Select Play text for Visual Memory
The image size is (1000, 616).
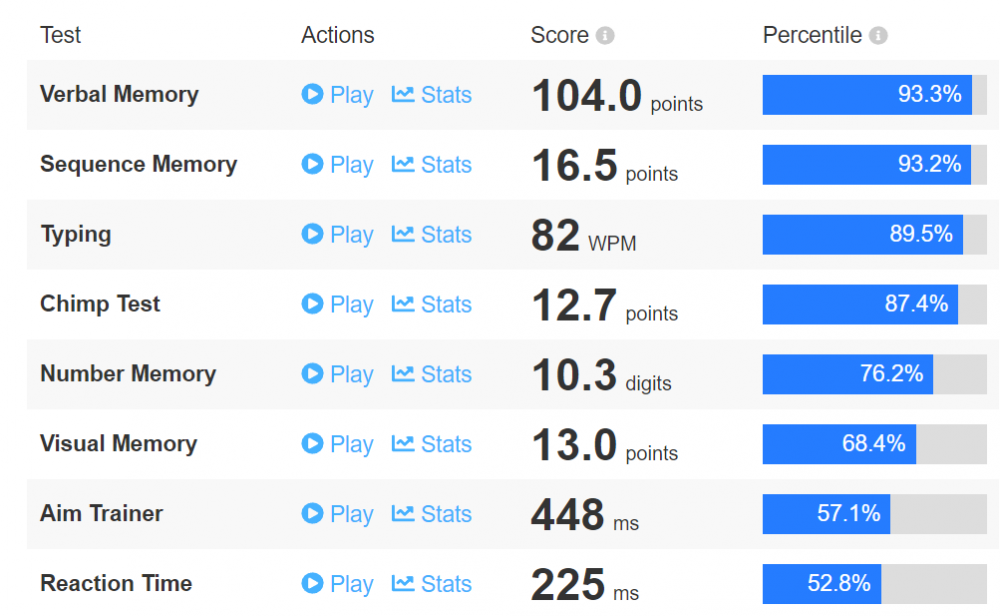click(x=351, y=444)
